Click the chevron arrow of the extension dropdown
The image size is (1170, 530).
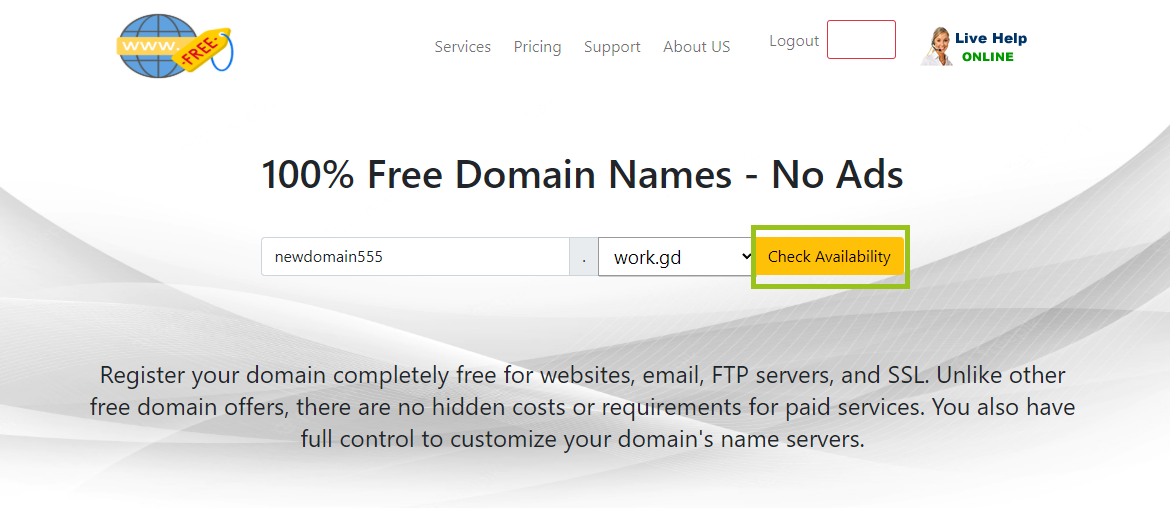[x=745, y=256]
